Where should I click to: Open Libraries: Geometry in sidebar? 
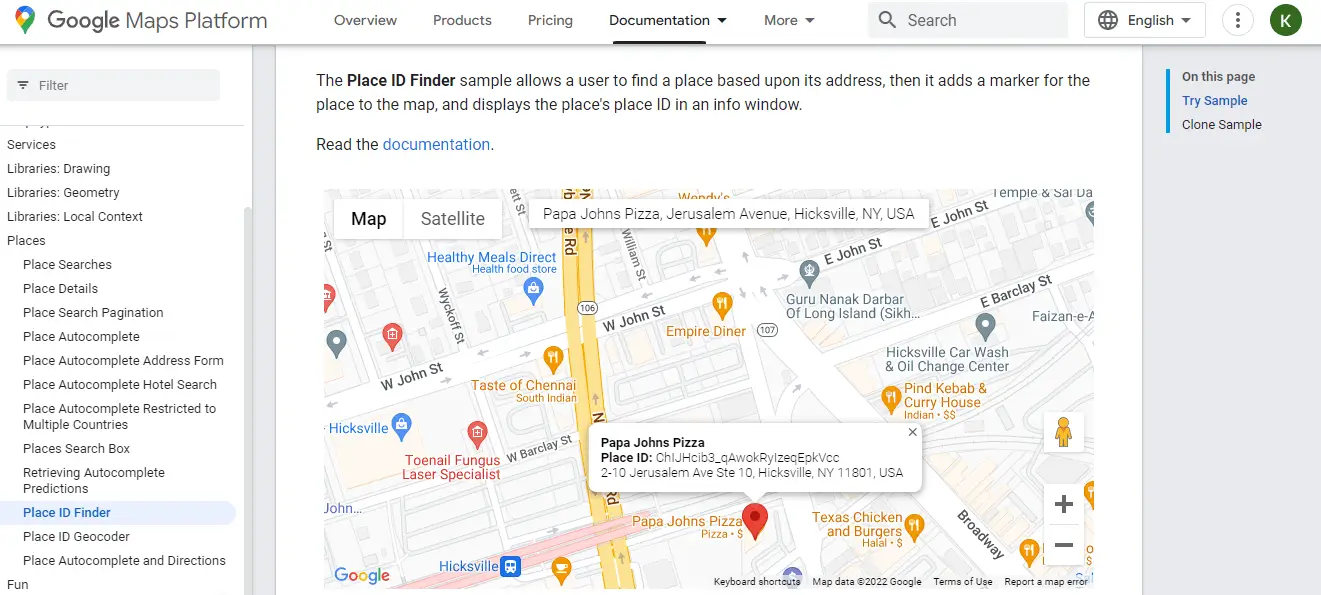point(63,193)
